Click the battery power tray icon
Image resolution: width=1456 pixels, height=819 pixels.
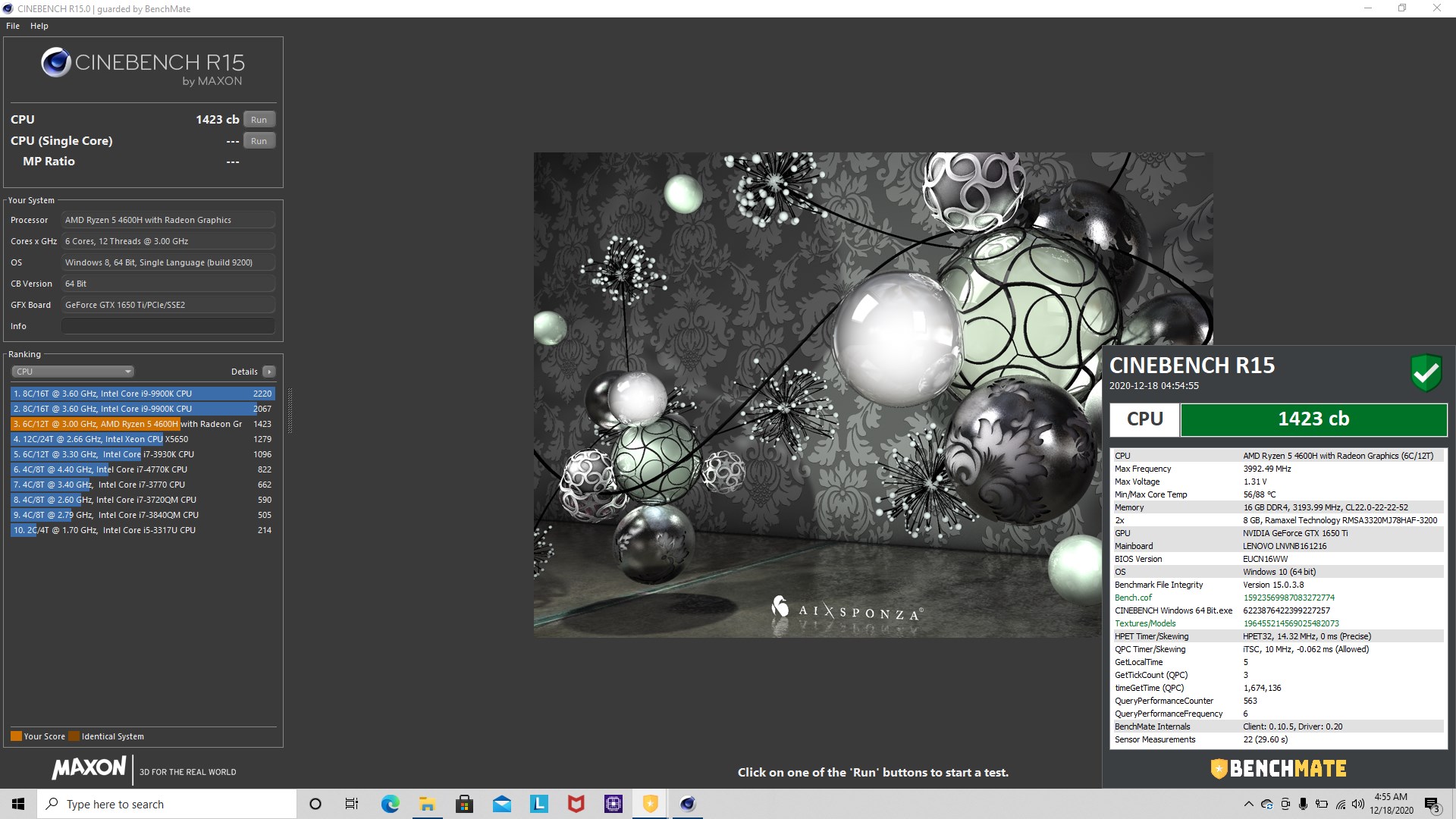[1322, 804]
